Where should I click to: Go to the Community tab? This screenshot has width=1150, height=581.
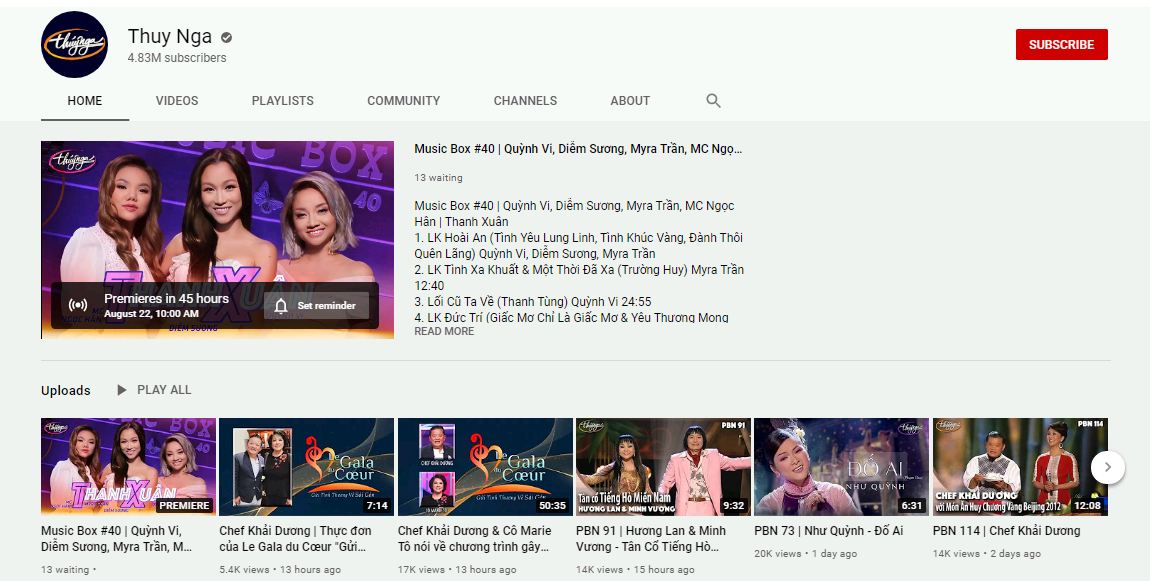[x=403, y=101]
